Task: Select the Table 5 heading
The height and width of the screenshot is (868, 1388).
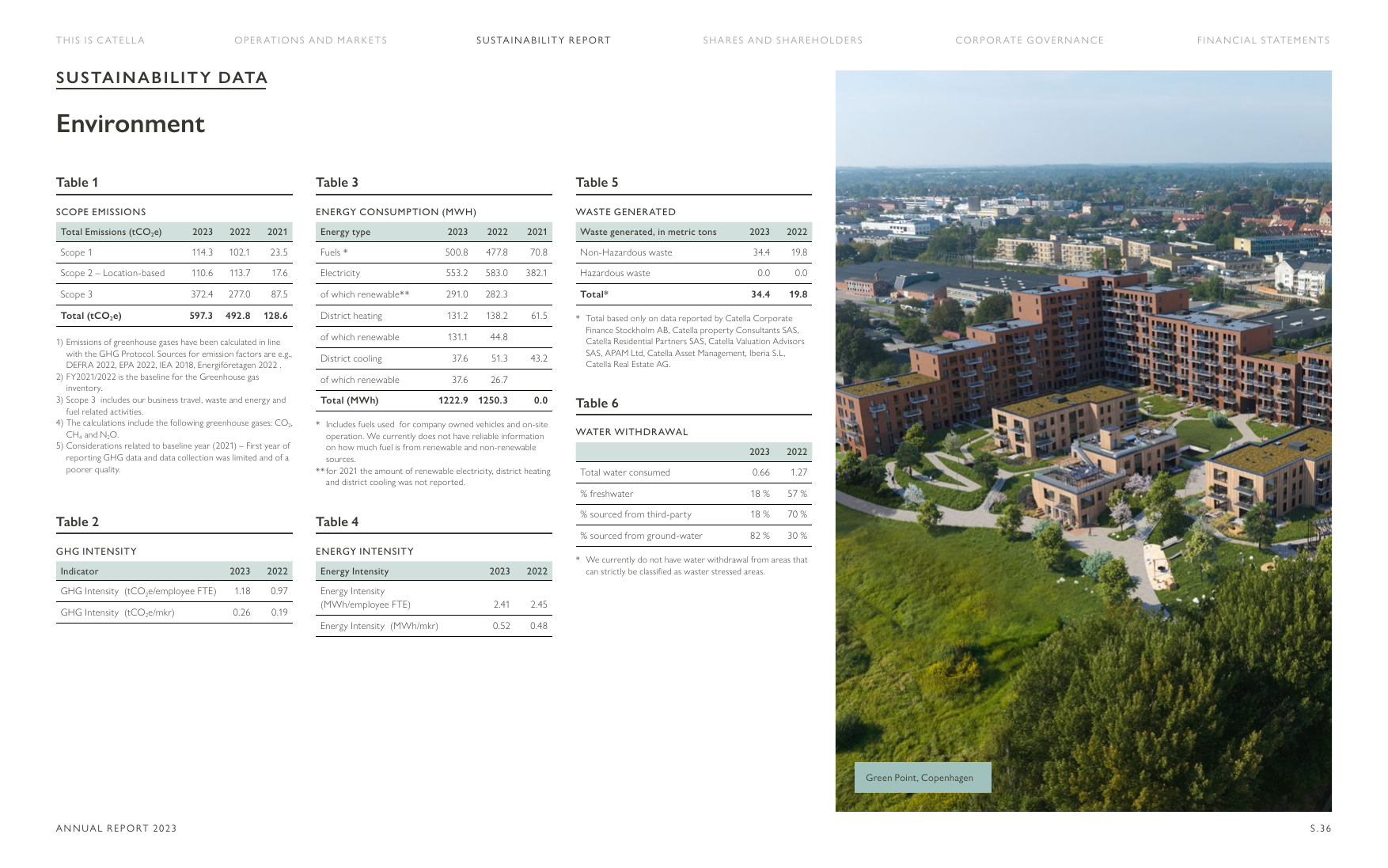Action: 597,183
